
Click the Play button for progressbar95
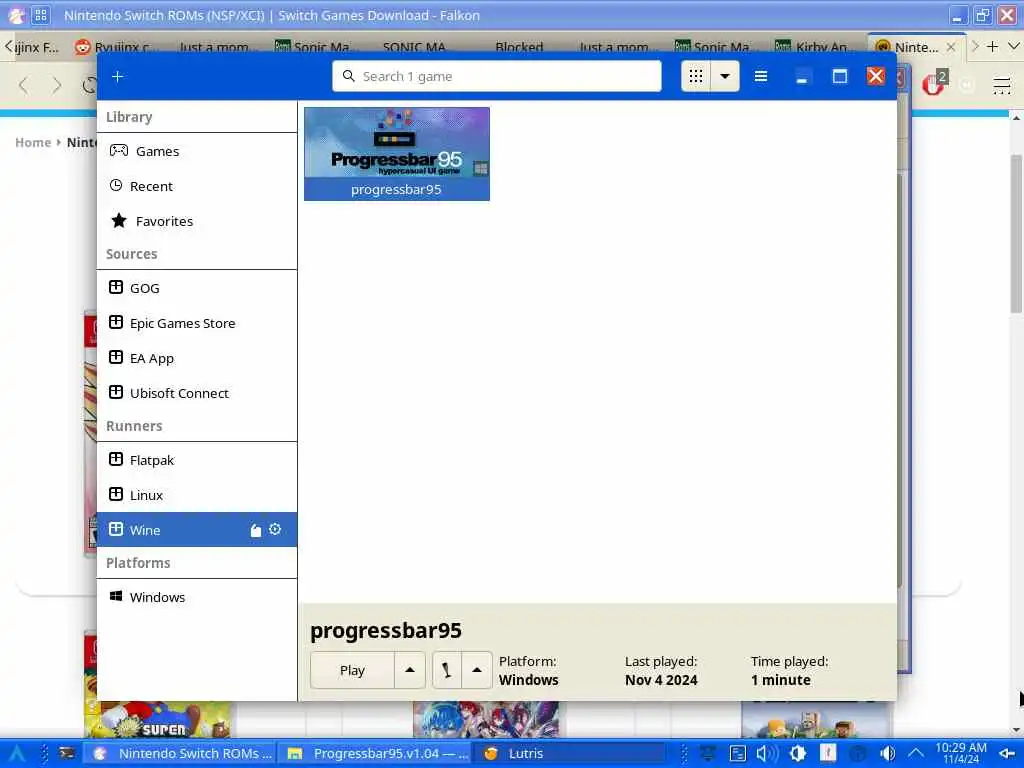(x=353, y=670)
